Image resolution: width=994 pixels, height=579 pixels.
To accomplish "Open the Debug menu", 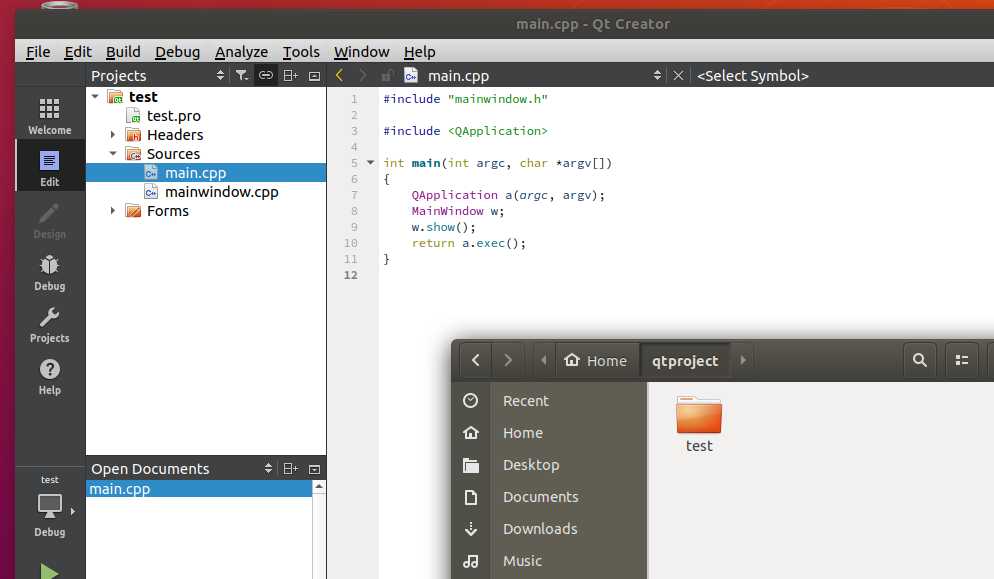I will click(x=178, y=52).
